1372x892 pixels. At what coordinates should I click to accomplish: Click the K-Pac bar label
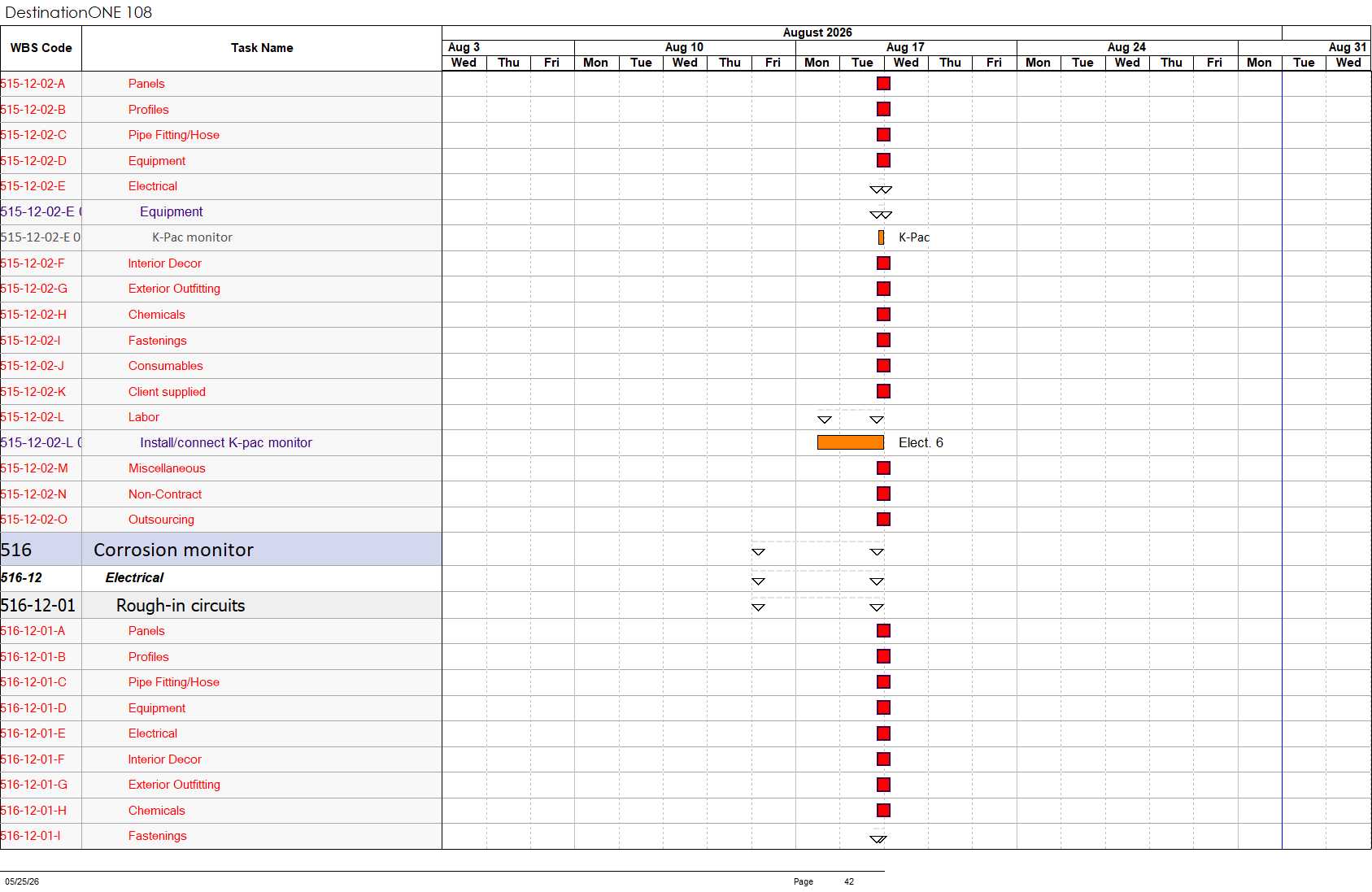(x=914, y=237)
